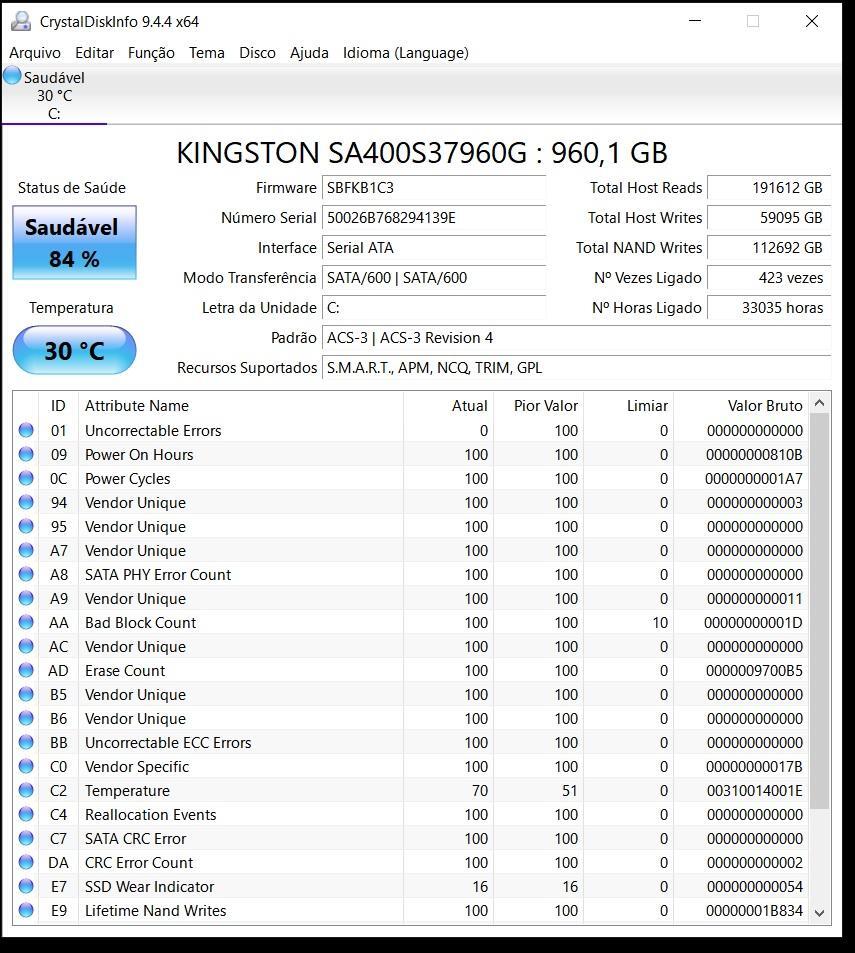Open the Idioma (Language) menu
The image size is (855, 953).
405,53
